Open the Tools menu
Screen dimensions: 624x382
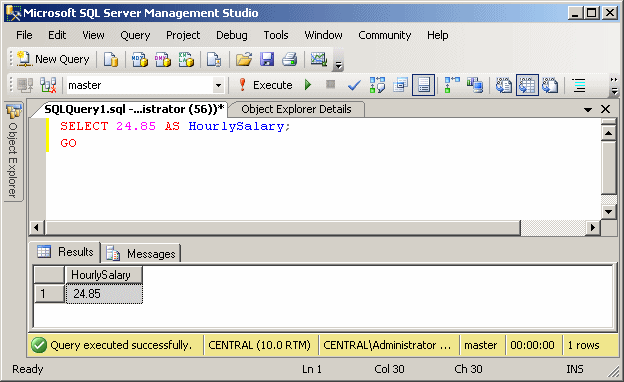pyautogui.click(x=276, y=35)
